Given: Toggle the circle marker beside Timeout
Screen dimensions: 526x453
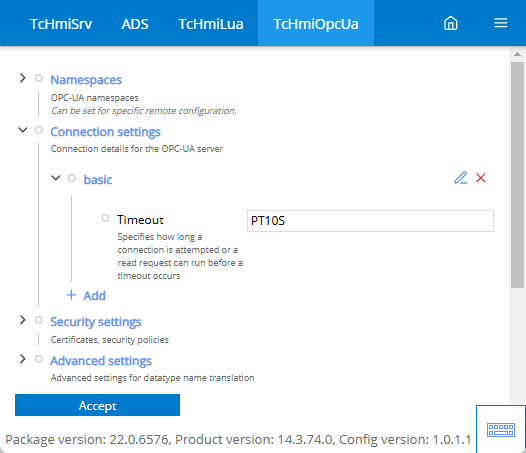Looking at the screenshot, I should click(x=105, y=218).
